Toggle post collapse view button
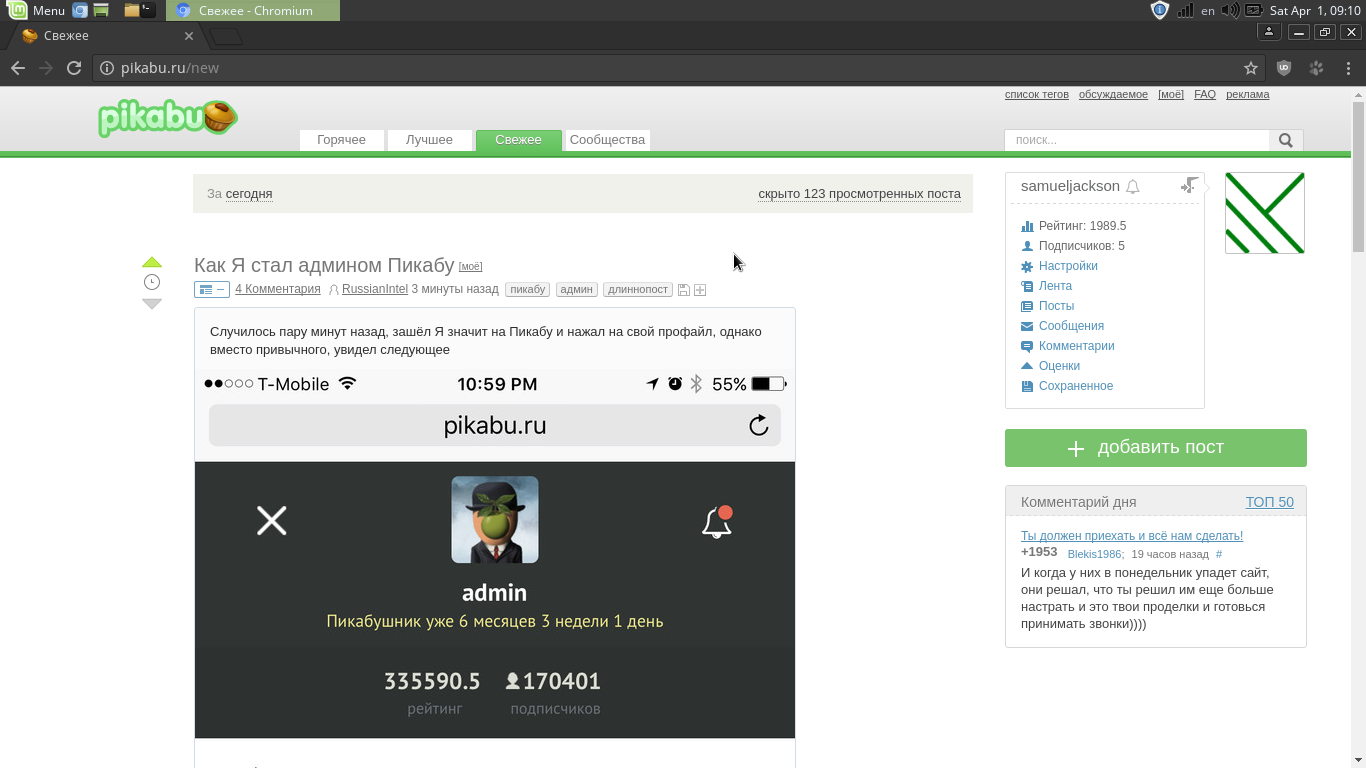This screenshot has width=1366, height=768. click(212, 290)
